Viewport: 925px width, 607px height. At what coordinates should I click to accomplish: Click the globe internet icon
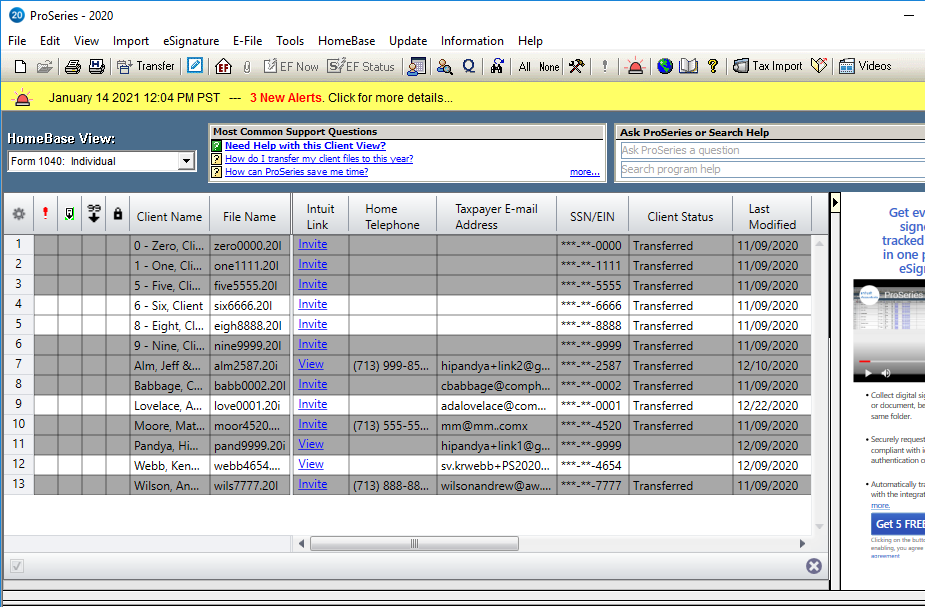pos(665,66)
